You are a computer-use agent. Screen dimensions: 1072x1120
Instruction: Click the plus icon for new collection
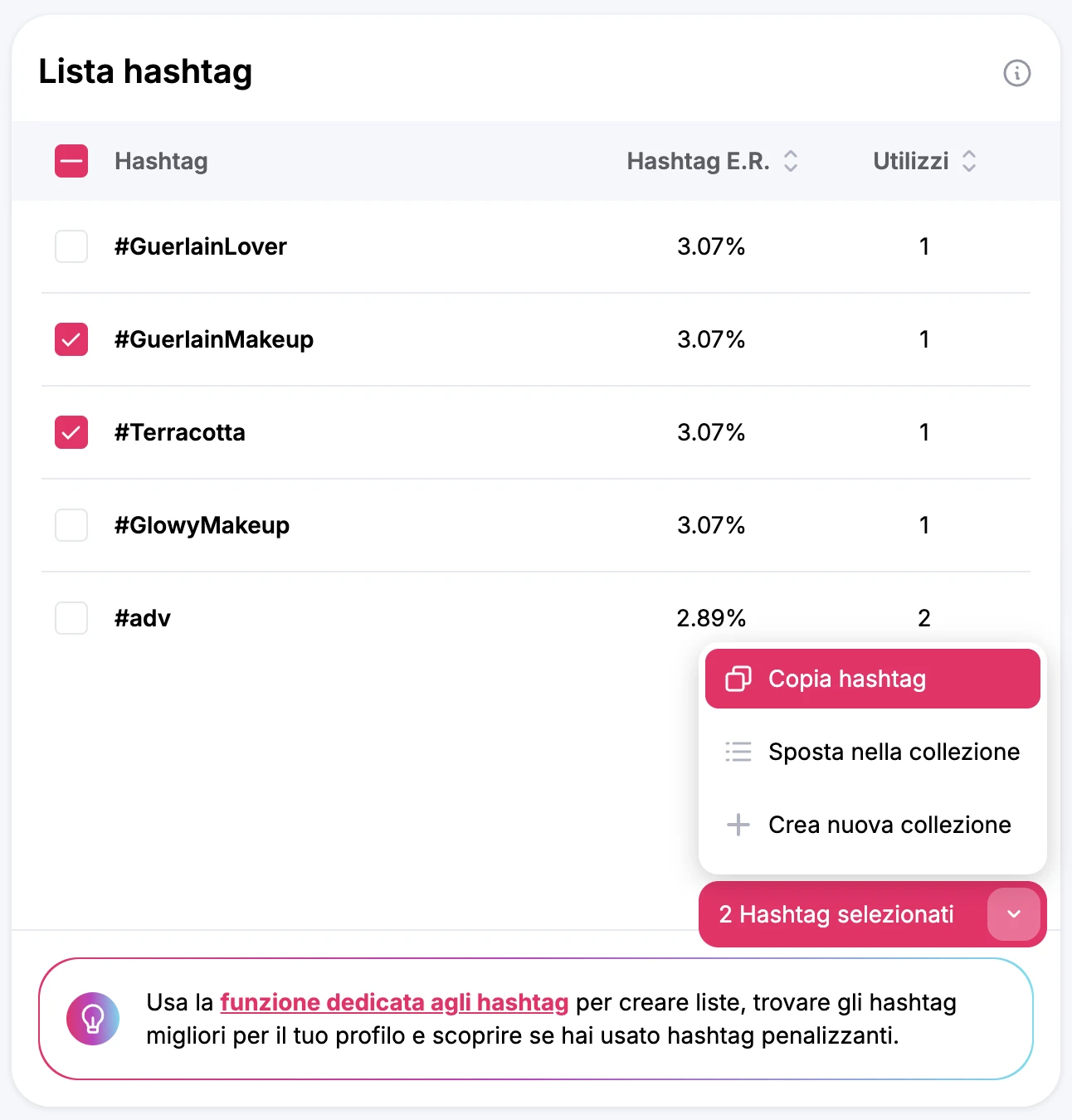click(738, 825)
